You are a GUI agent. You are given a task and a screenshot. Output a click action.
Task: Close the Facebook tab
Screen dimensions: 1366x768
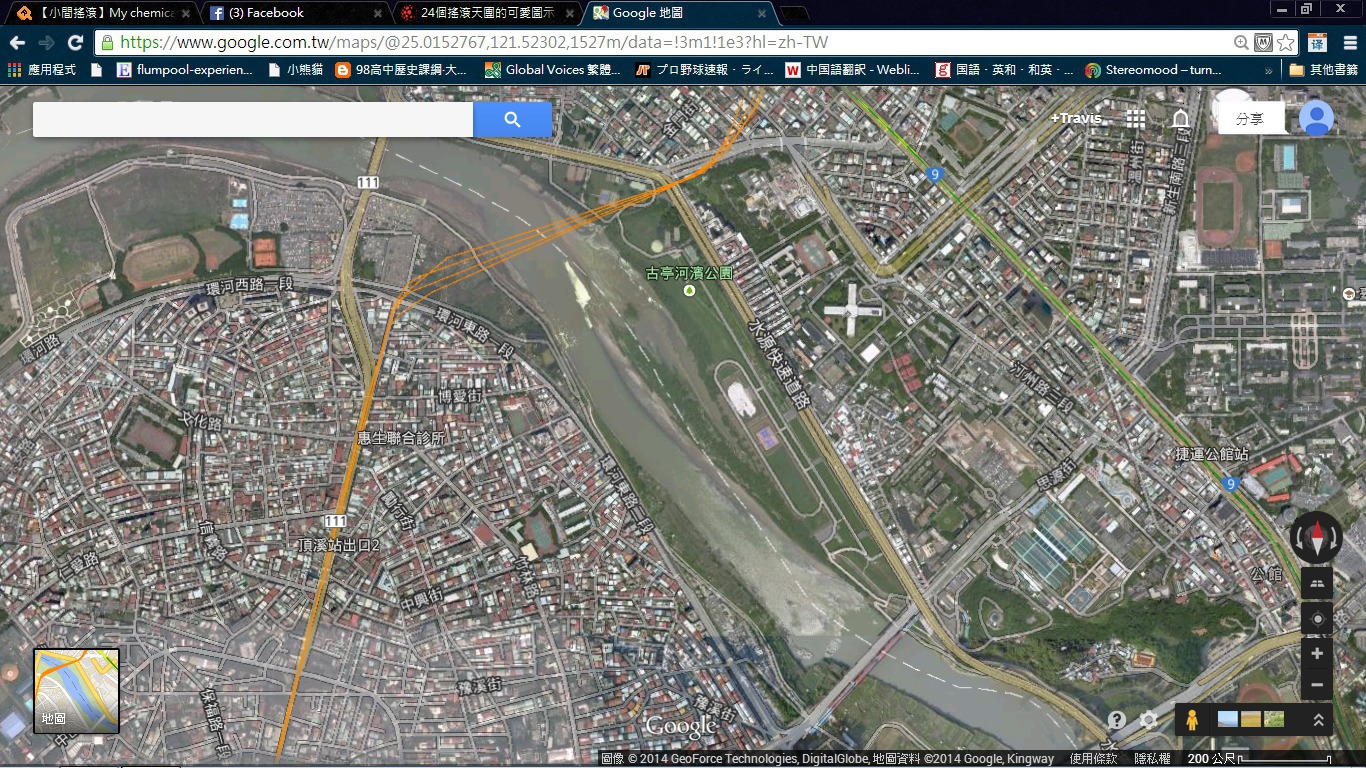click(x=377, y=13)
